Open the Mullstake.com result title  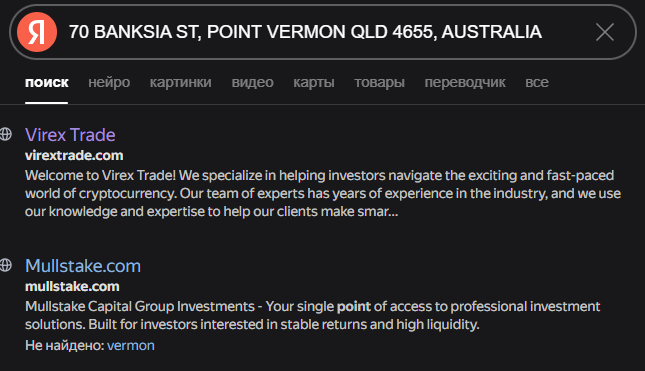[83, 266]
